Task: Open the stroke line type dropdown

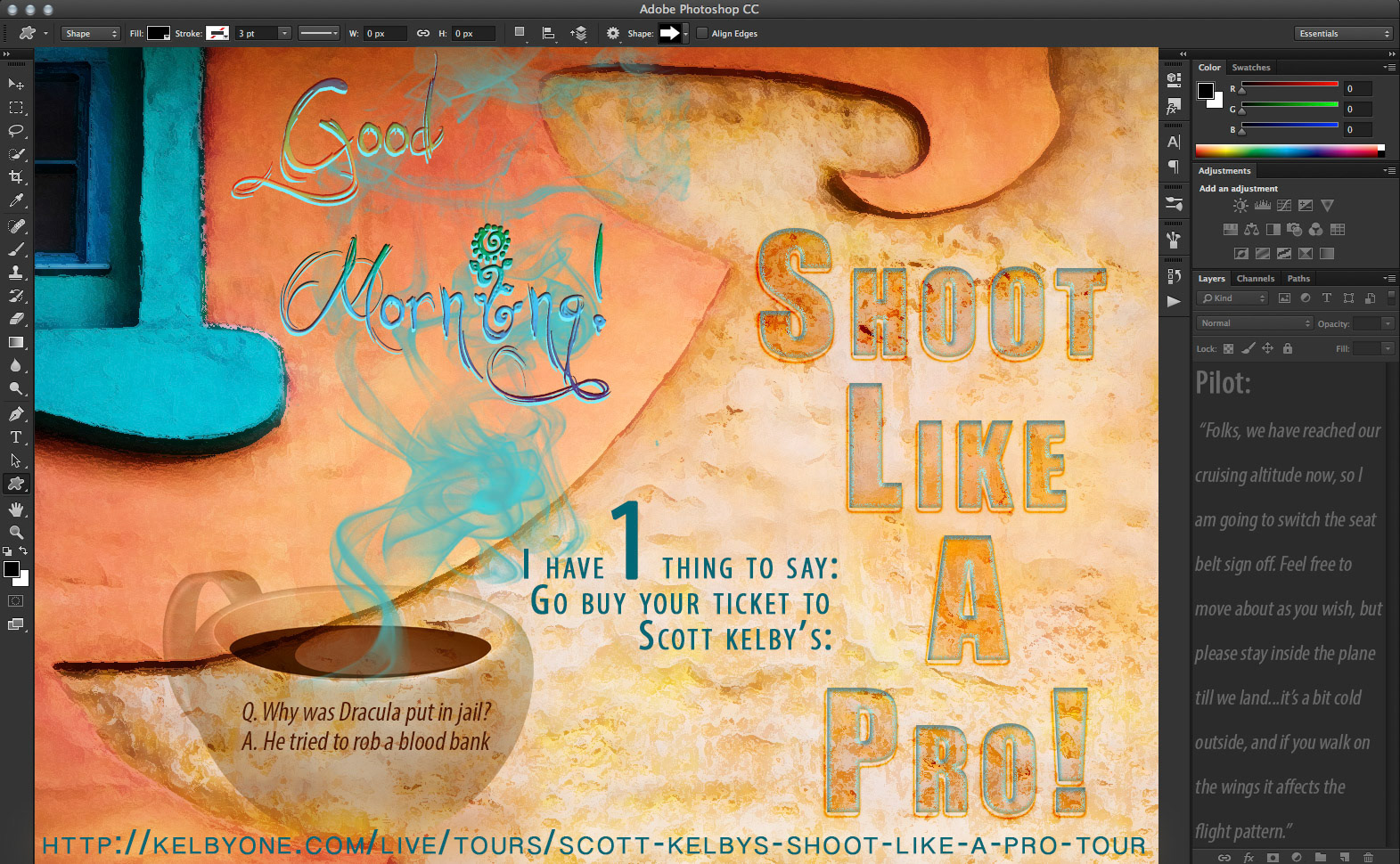Action: (319, 34)
